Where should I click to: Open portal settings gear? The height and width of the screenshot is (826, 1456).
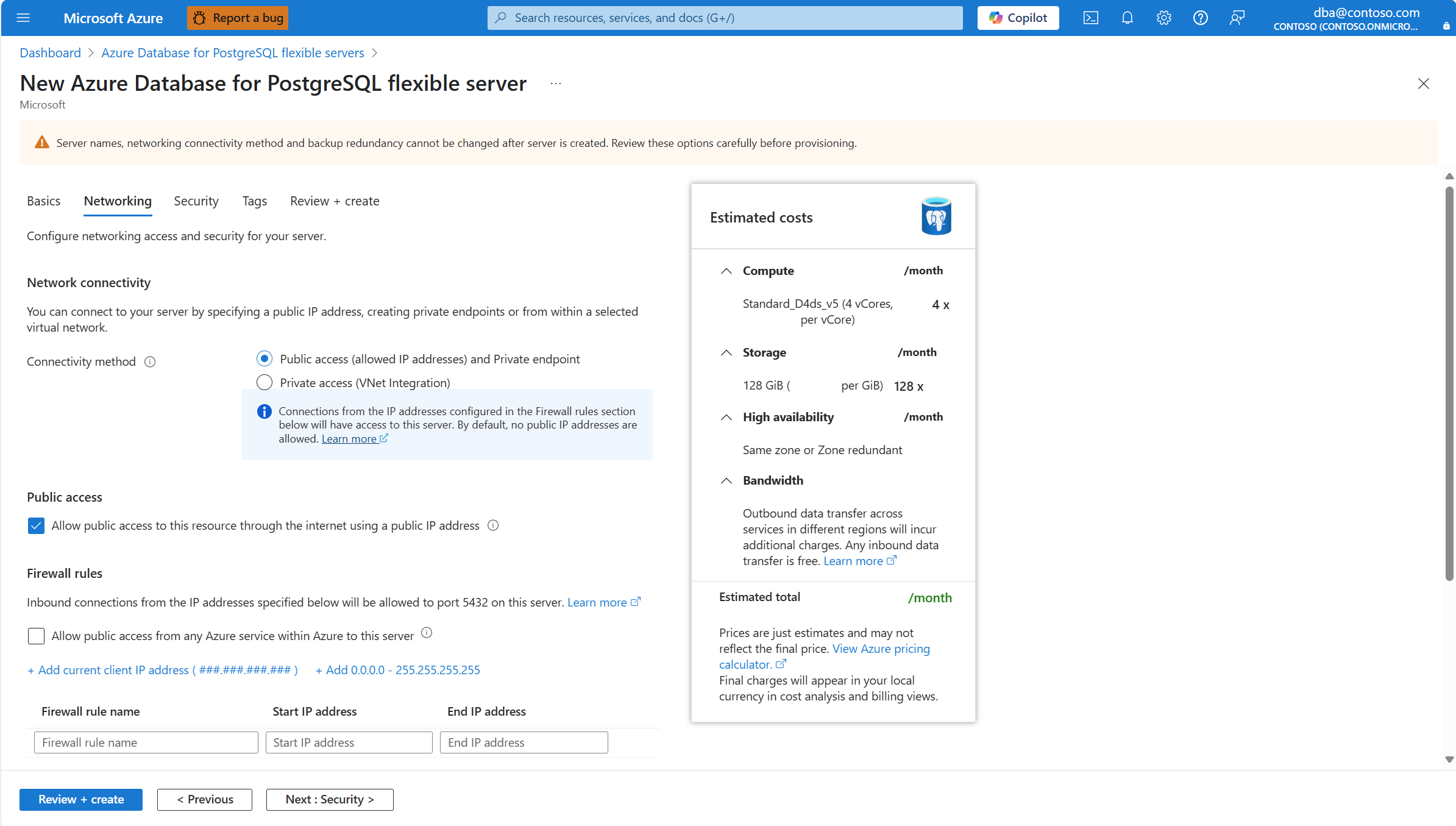coord(1163,18)
